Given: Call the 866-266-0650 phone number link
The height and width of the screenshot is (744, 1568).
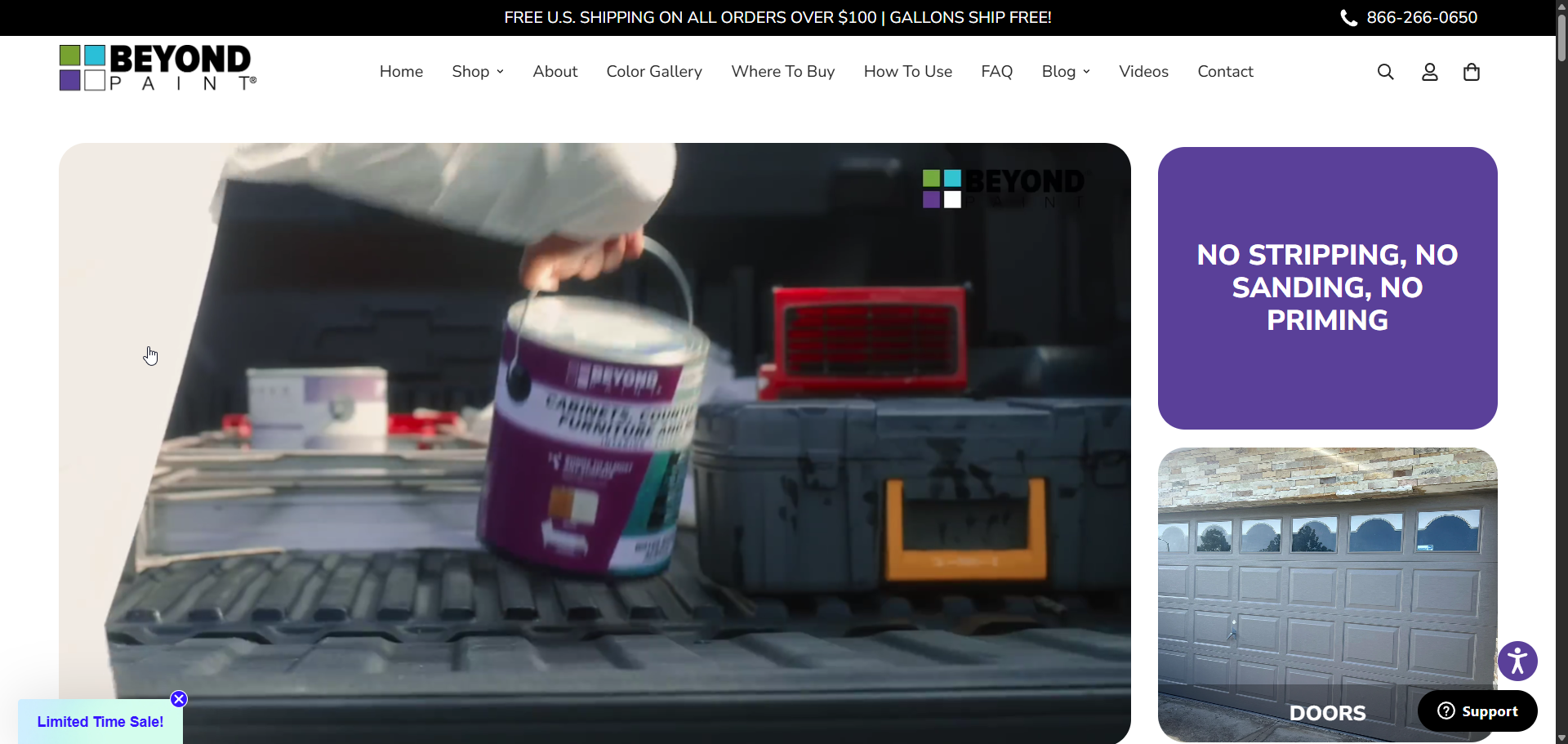Looking at the screenshot, I should click(1422, 18).
